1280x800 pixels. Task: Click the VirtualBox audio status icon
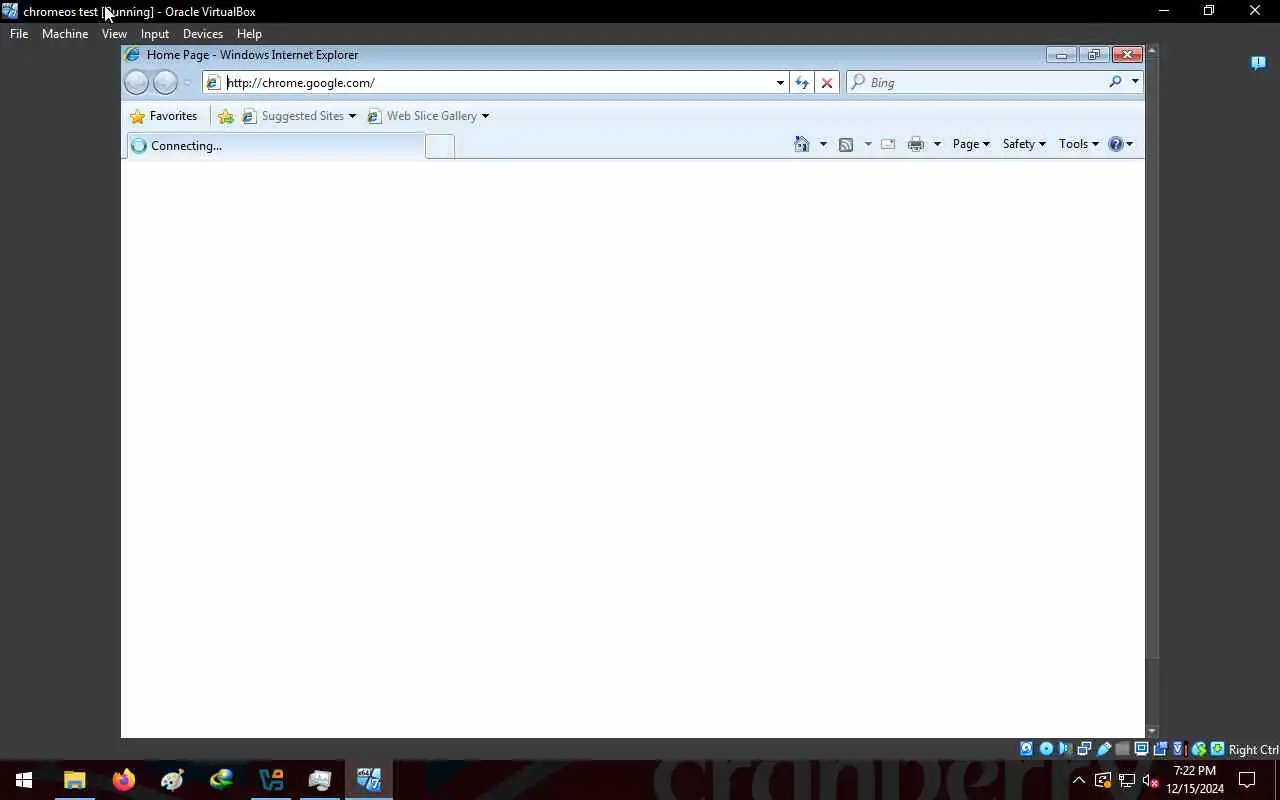tap(1065, 749)
